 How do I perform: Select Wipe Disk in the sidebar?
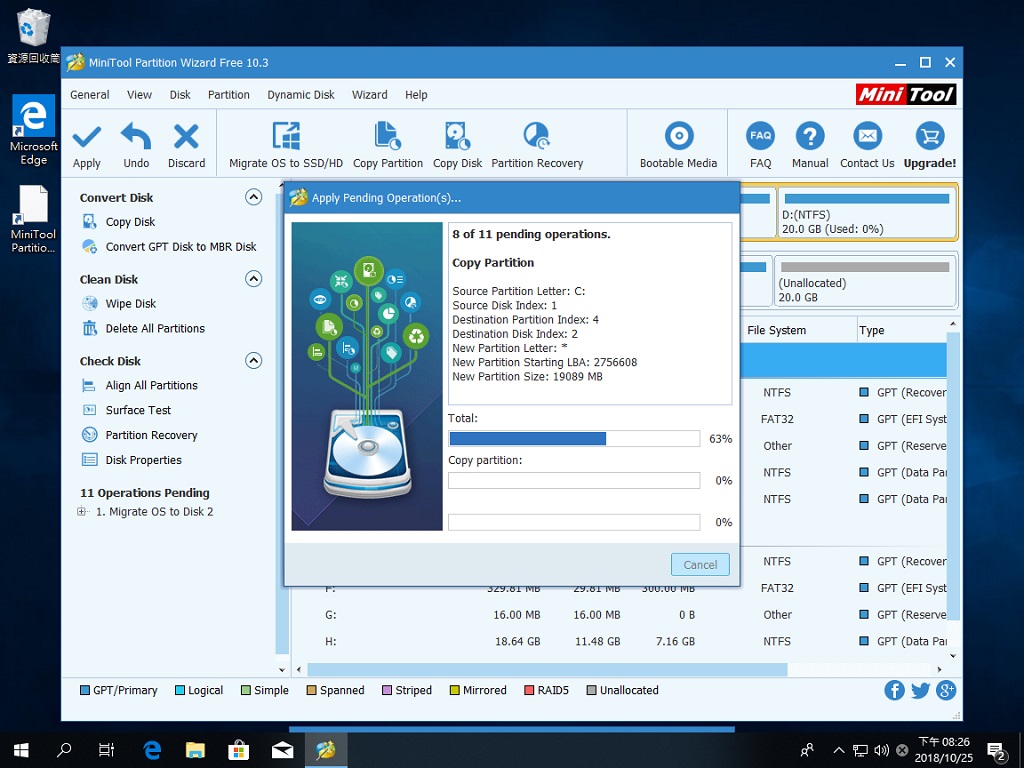tap(131, 304)
